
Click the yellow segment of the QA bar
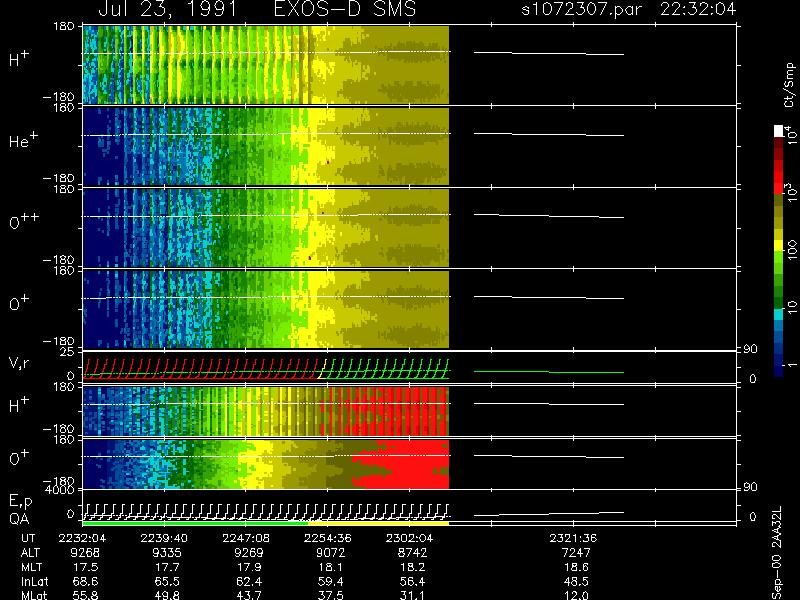378,523
